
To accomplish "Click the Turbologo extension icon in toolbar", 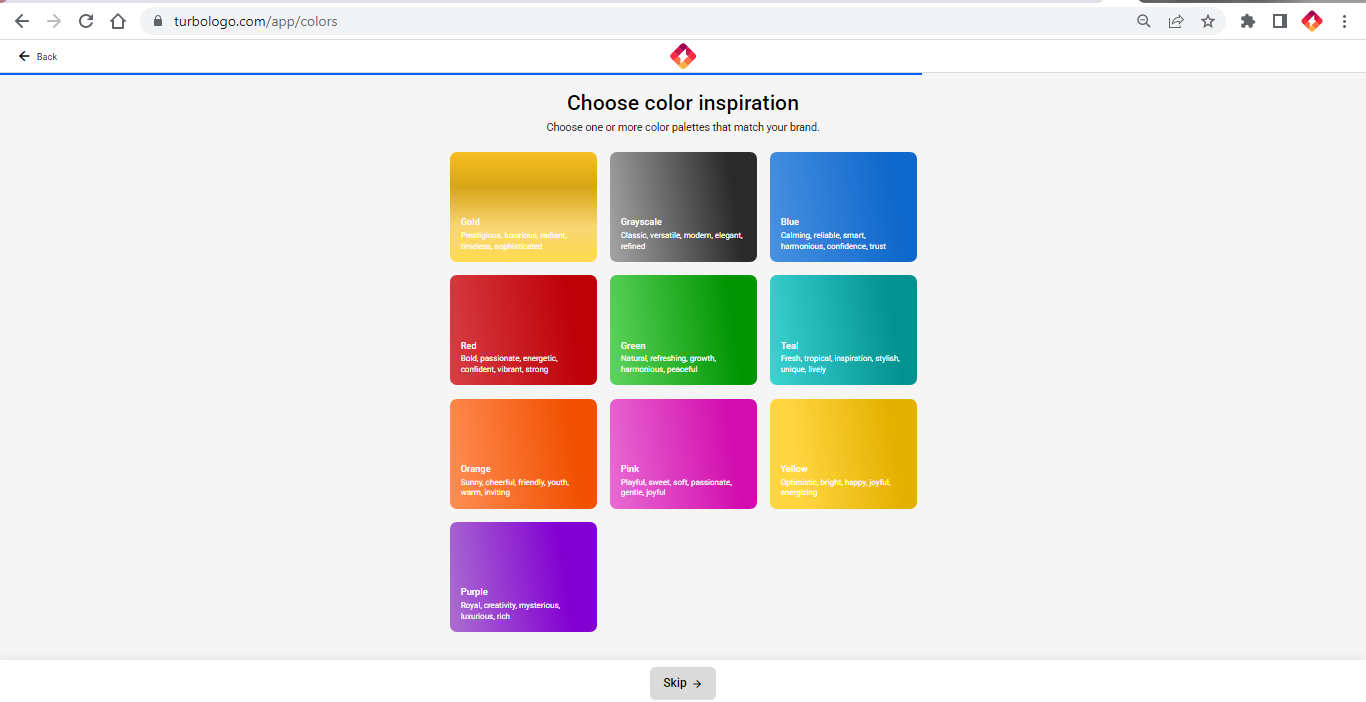I will 1311,21.
